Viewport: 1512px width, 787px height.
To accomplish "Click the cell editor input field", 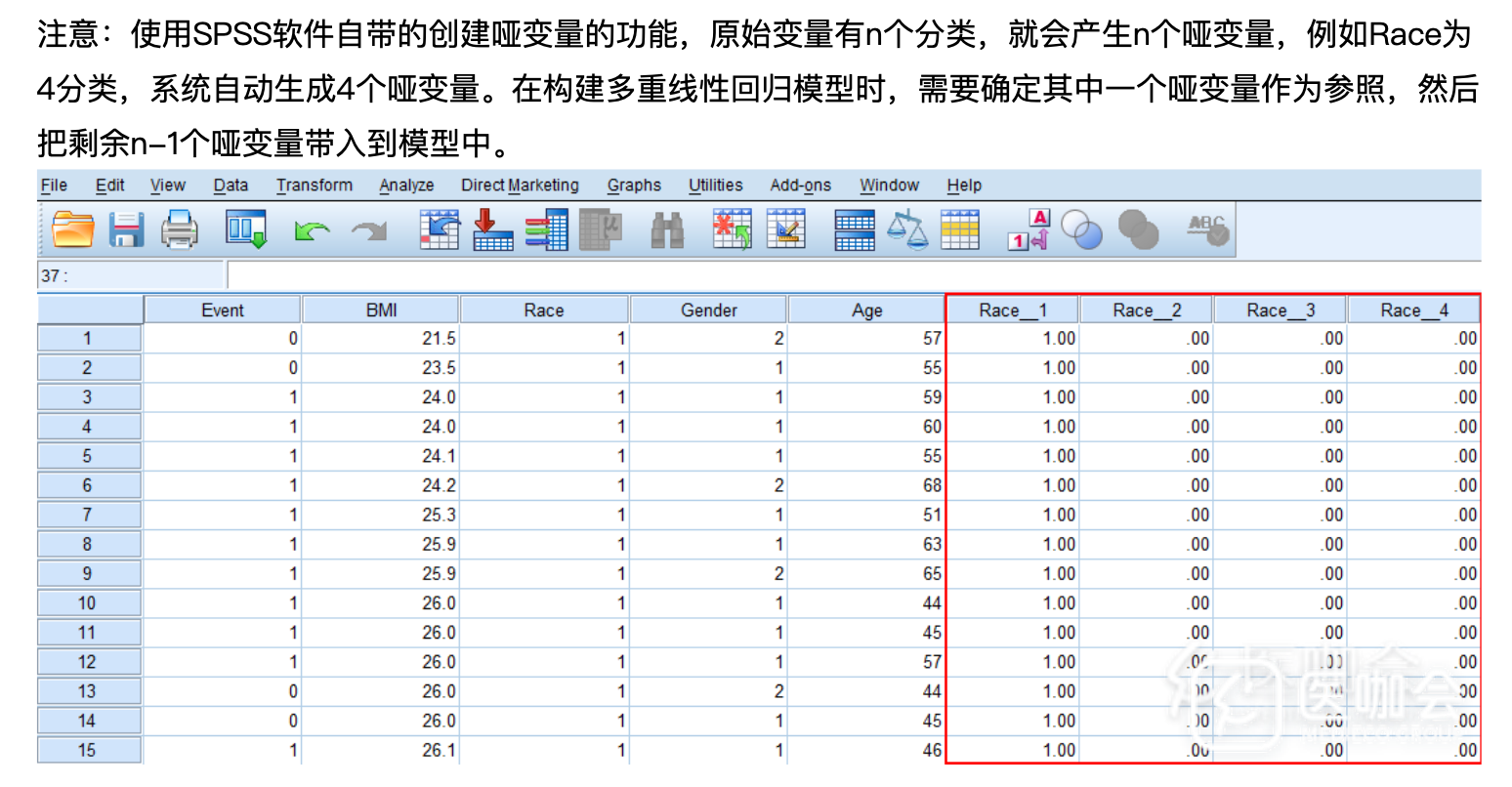I will [x=850, y=276].
